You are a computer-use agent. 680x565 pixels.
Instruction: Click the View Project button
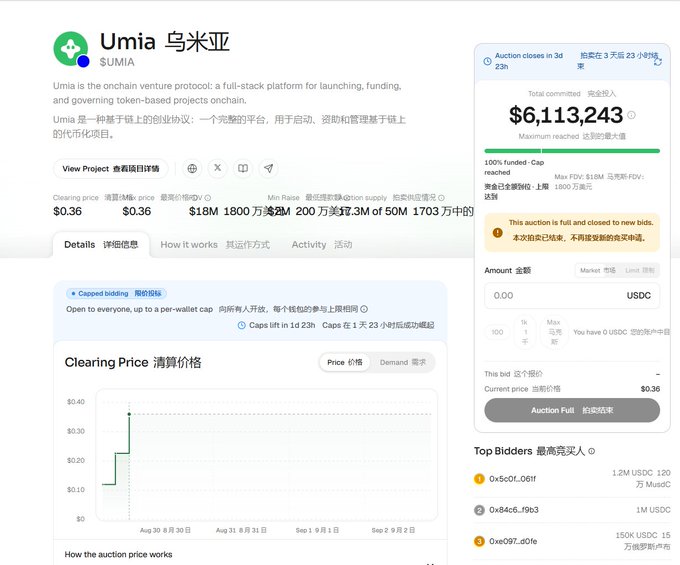pos(111,169)
